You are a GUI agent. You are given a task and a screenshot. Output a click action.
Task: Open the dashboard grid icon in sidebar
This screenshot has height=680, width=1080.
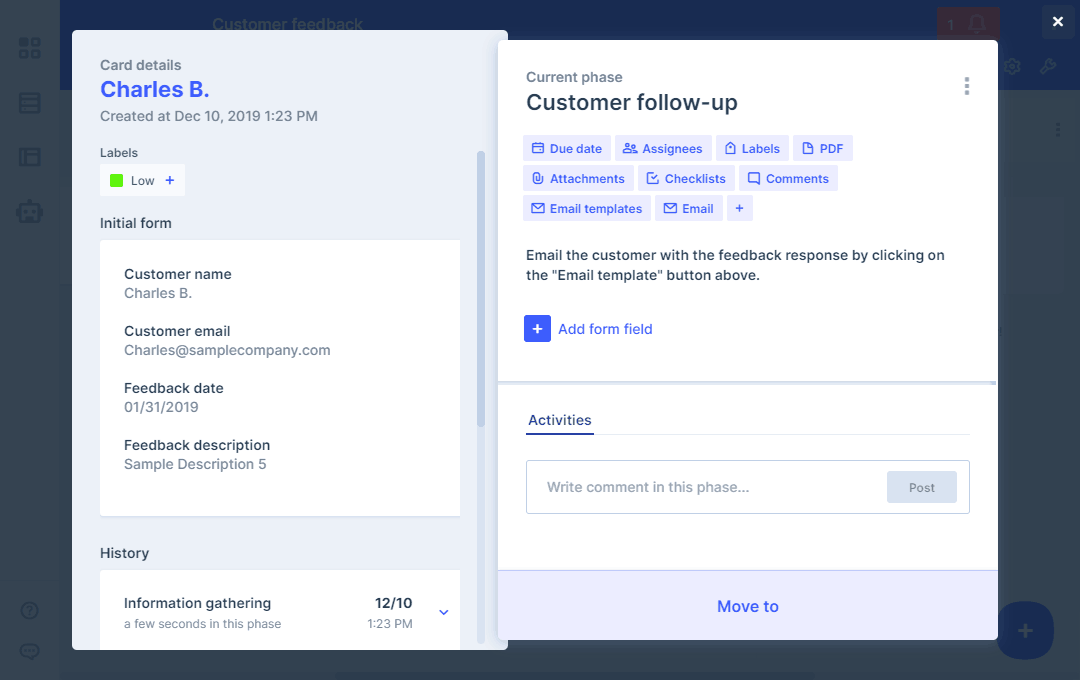point(30,48)
